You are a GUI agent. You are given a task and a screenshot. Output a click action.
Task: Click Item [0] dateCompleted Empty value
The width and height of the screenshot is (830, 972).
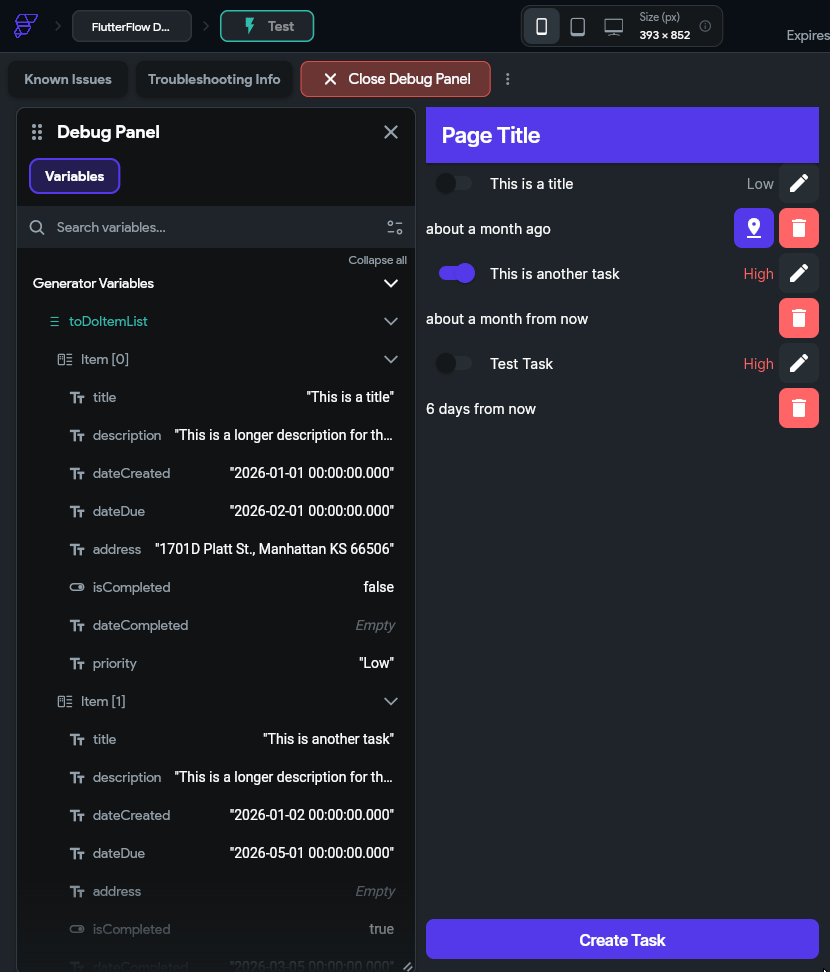tap(375, 625)
